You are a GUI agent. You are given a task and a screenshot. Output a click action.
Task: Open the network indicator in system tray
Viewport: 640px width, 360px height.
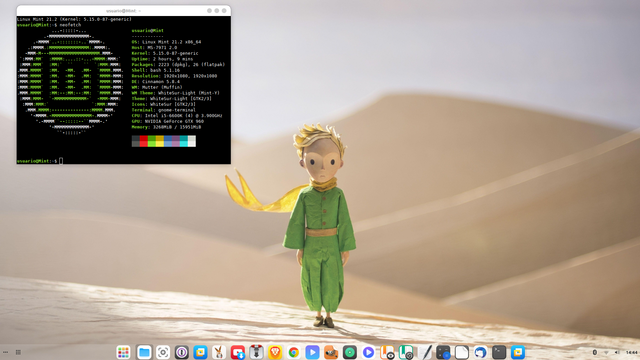coord(606,352)
